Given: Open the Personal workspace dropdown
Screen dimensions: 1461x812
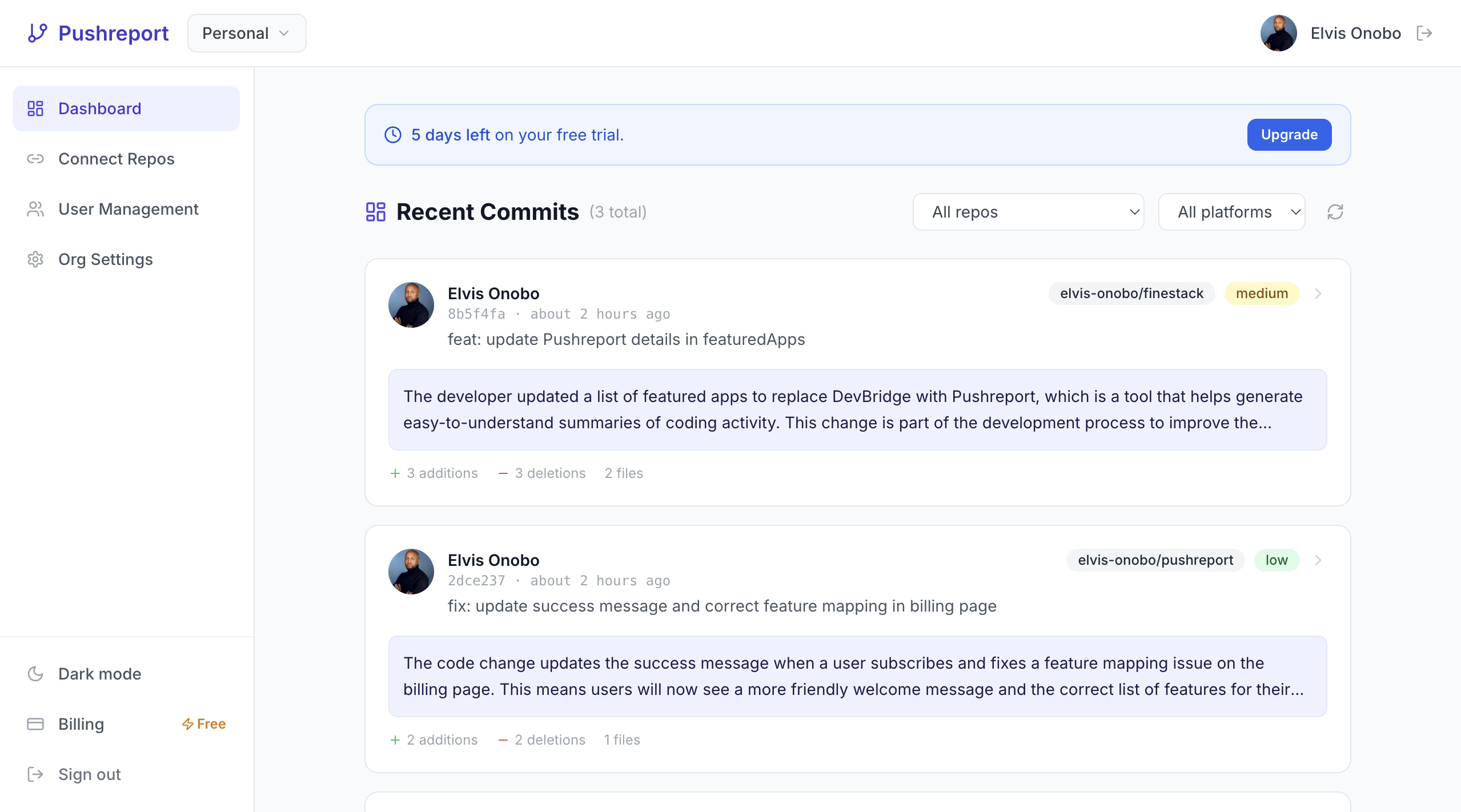Looking at the screenshot, I should coord(247,33).
